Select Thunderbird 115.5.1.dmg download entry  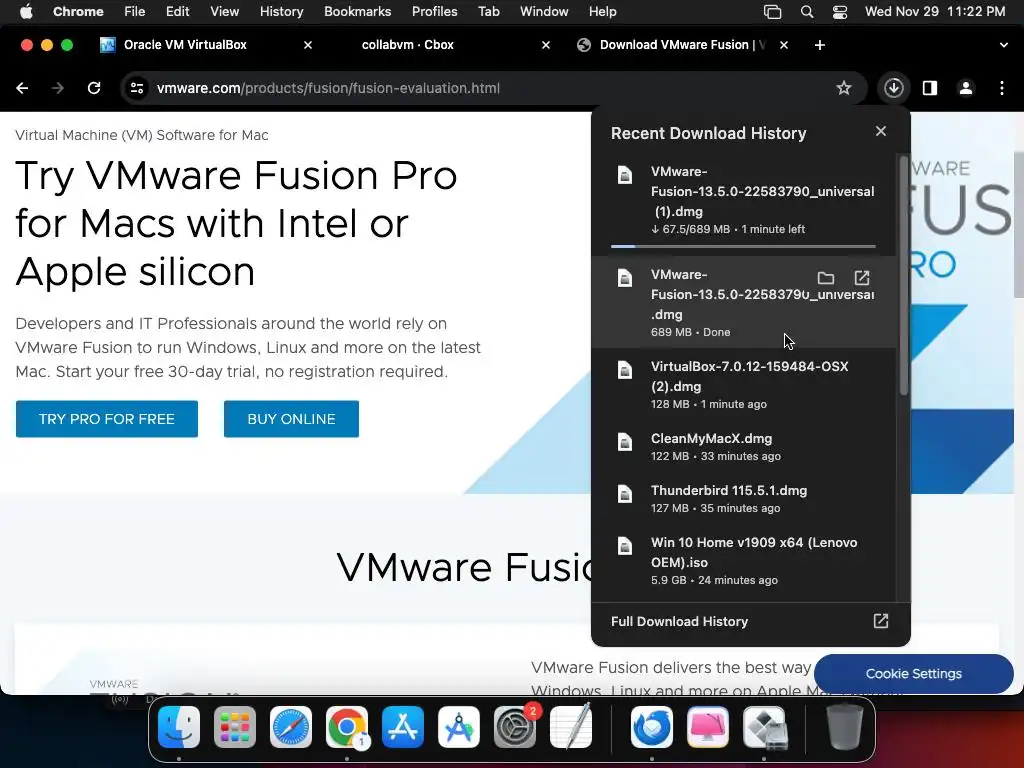point(744,498)
